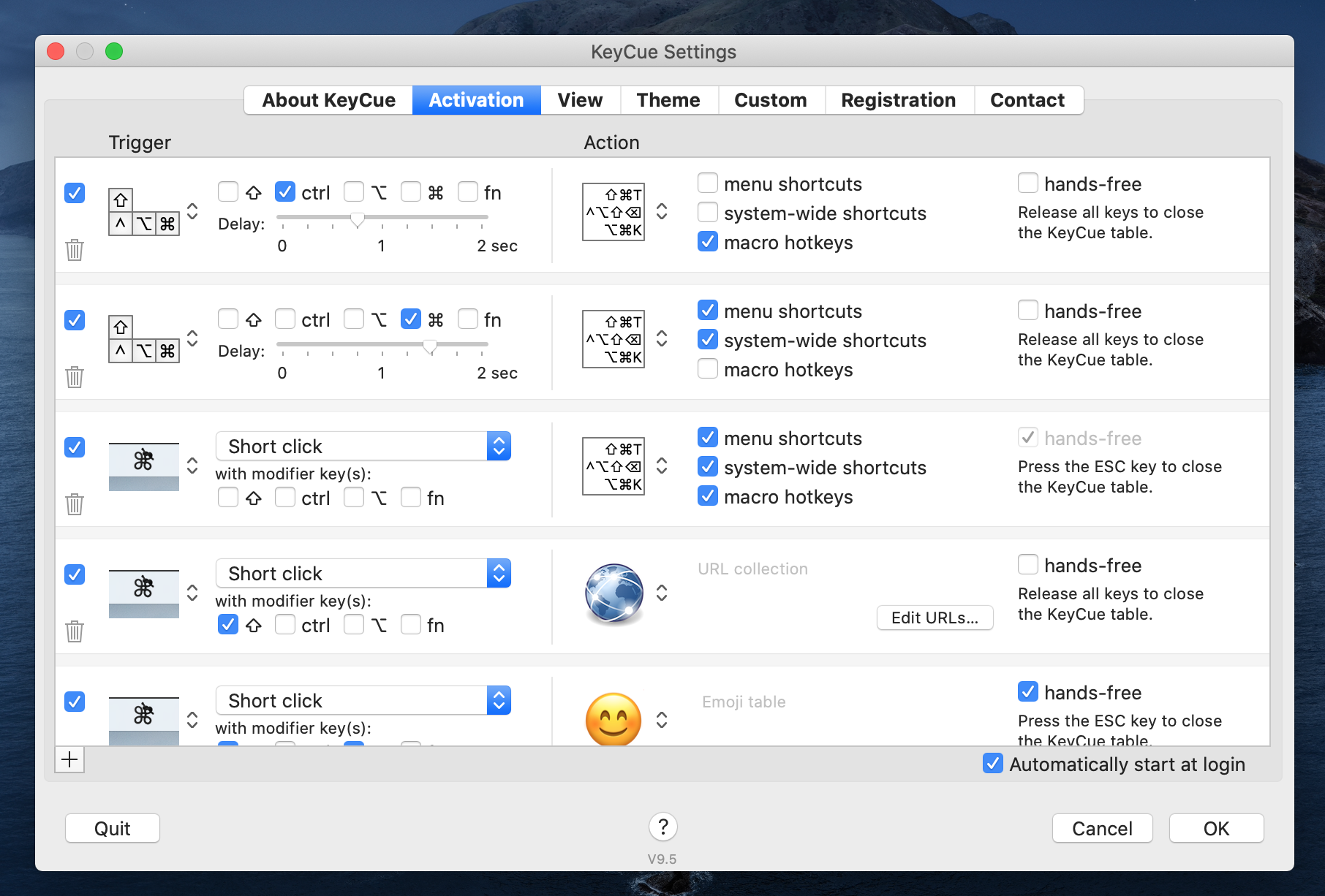Enable menu shortcuts in first row

[708, 183]
